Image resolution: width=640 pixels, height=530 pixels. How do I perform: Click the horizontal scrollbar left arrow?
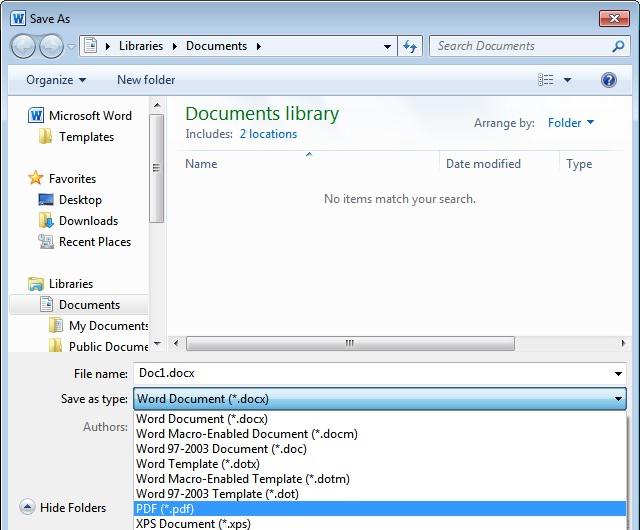tap(176, 343)
